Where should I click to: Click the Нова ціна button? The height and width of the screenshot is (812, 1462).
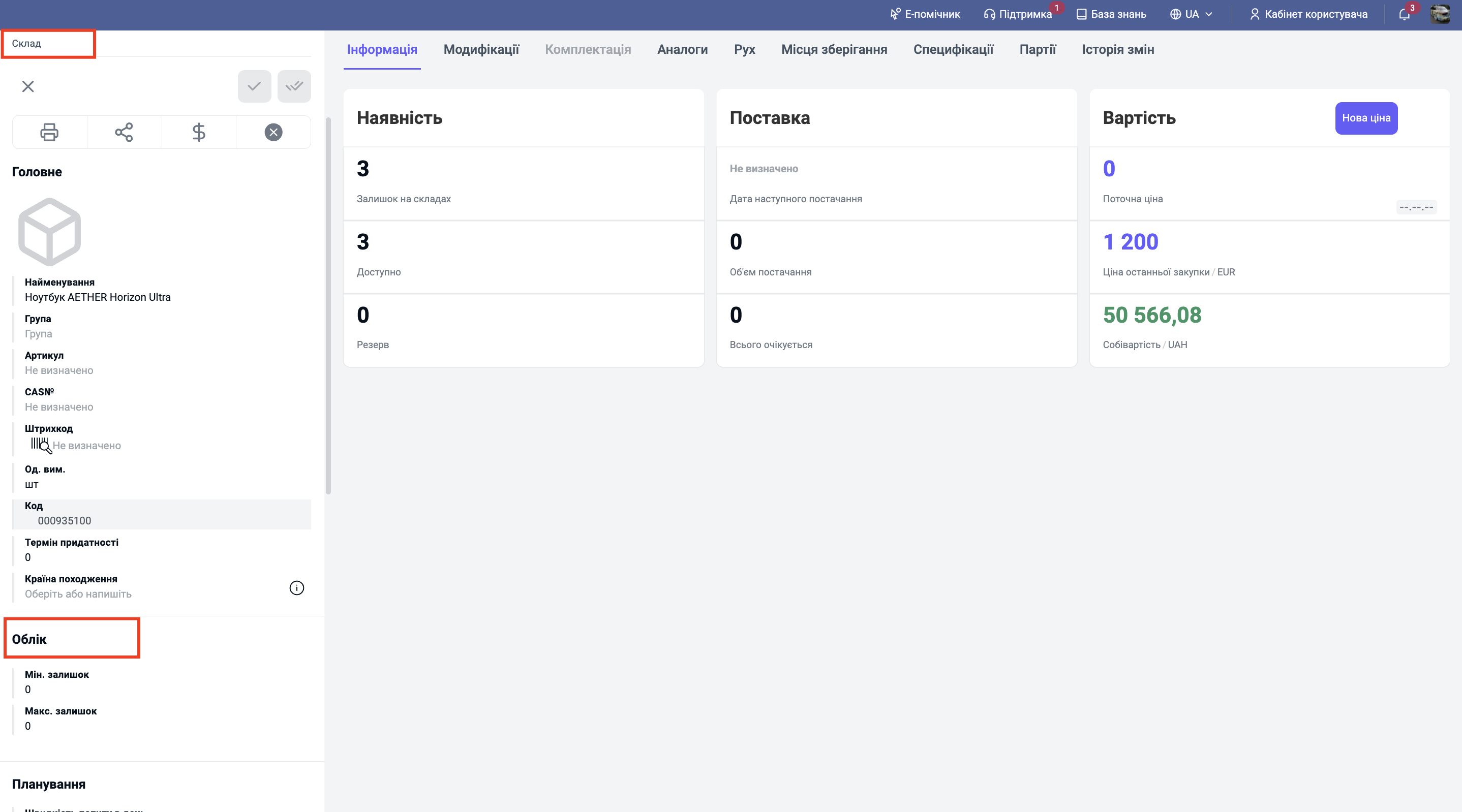click(1365, 118)
